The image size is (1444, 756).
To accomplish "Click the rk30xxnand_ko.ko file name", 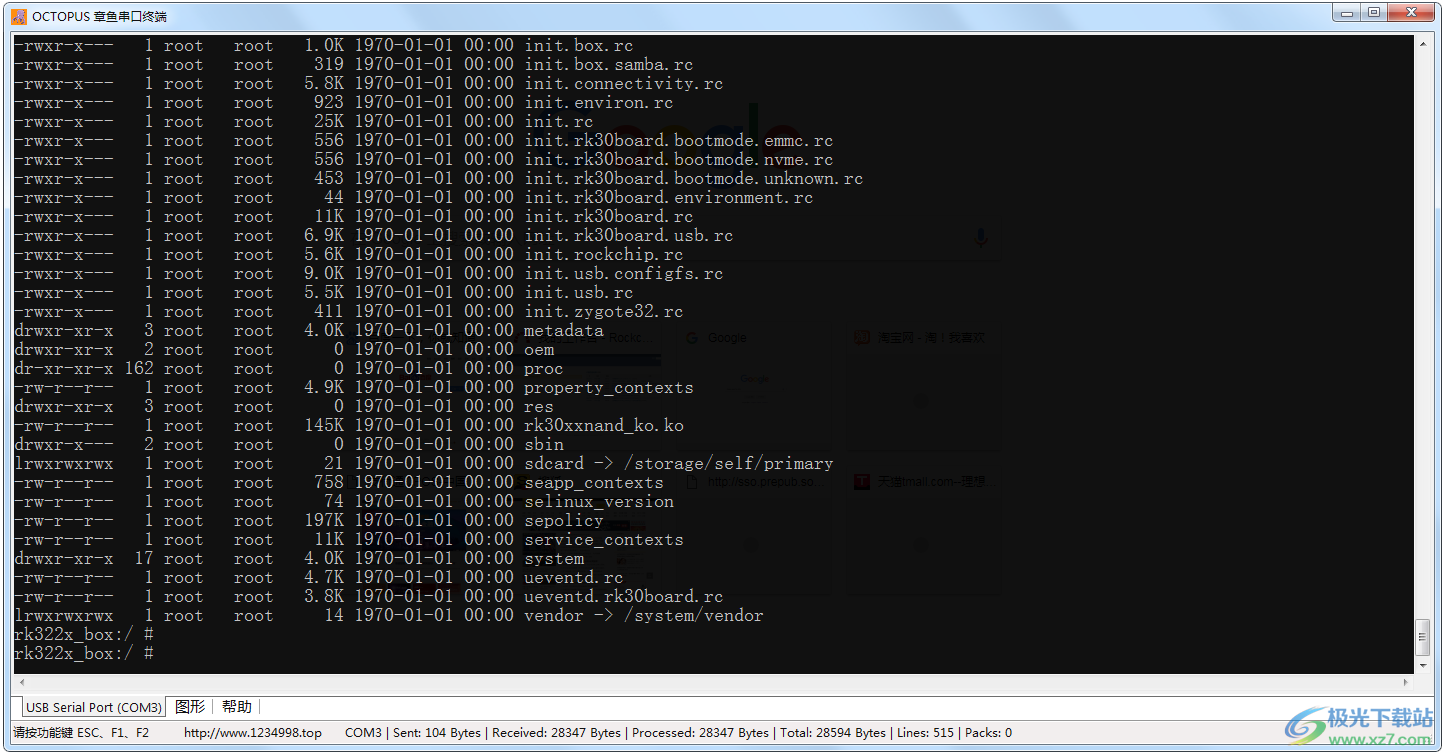I will coord(604,425).
